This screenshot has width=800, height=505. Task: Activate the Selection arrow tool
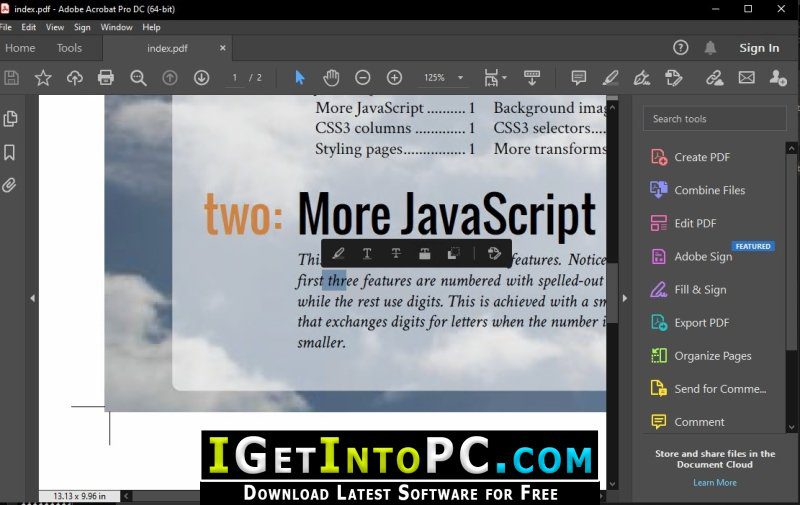click(x=299, y=78)
